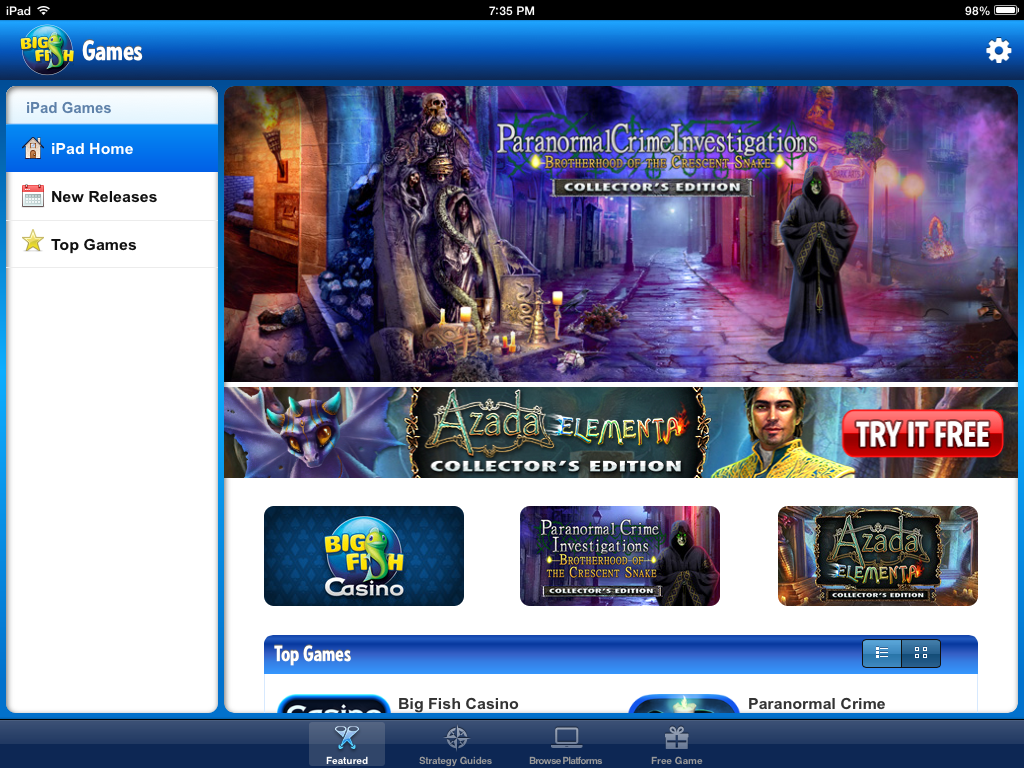
Task: Tap the Top Games section header text
Action: (x=312, y=654)
